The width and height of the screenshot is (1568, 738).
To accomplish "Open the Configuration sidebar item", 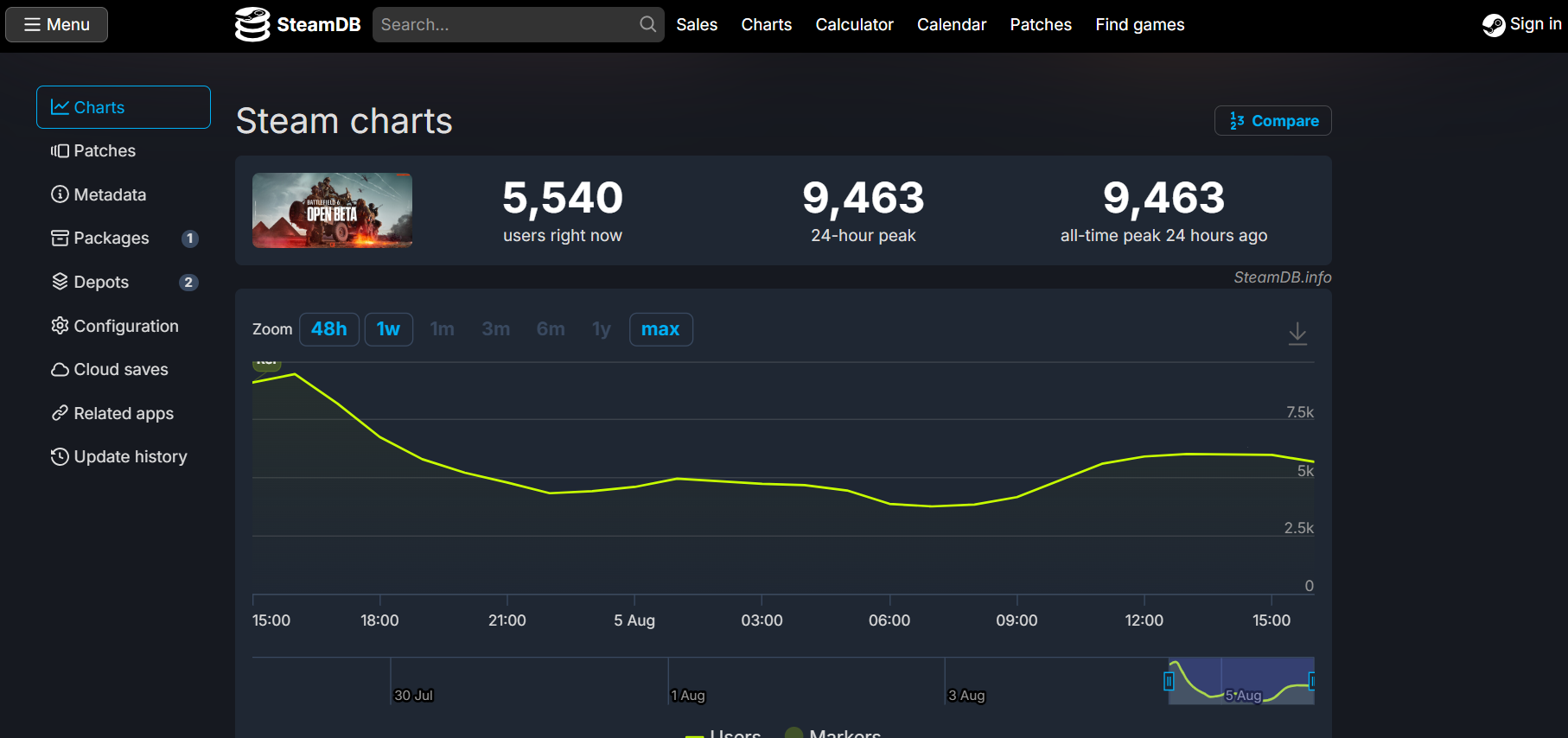I will (124, 326).
